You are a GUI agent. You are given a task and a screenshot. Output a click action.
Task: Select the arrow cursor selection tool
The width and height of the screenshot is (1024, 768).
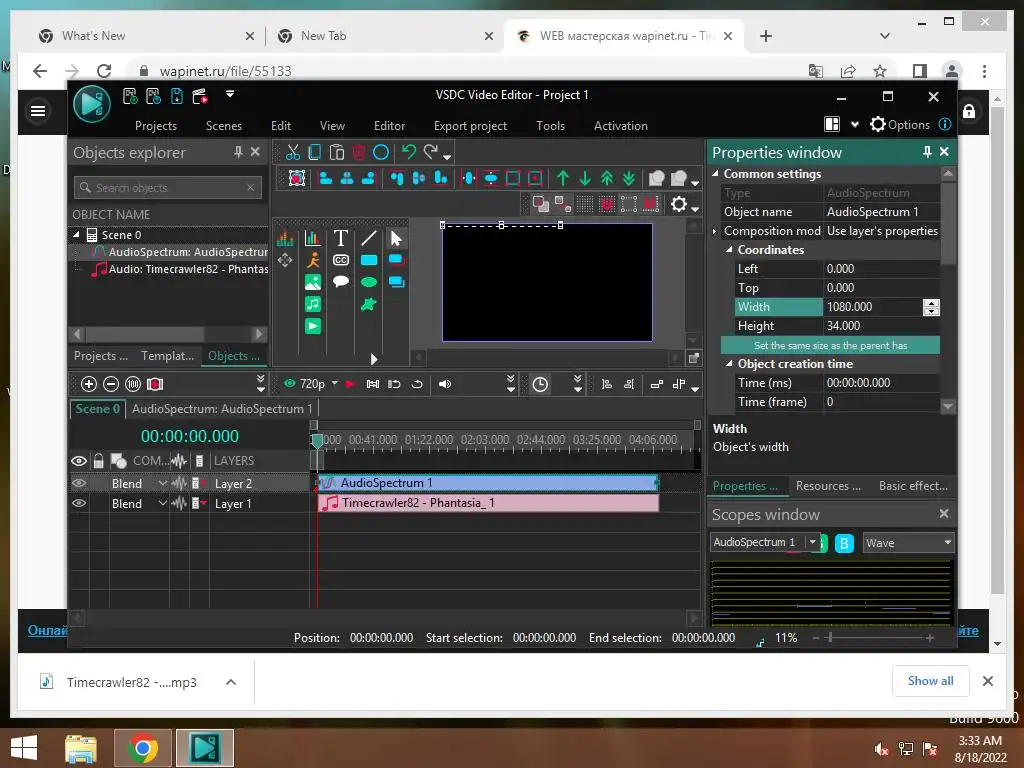point(396,238)
